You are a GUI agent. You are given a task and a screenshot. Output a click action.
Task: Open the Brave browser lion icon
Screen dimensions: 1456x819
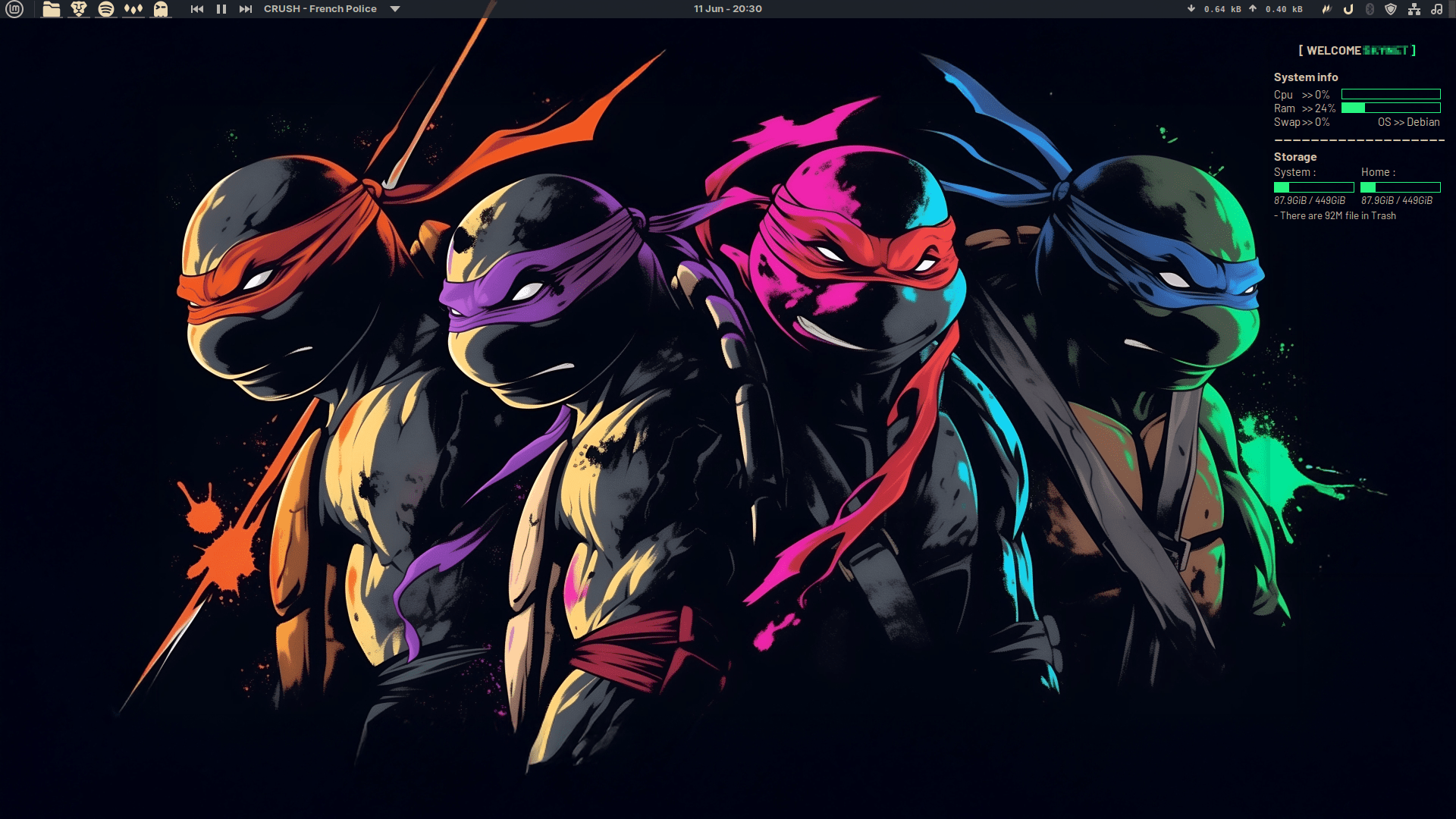[79, 9]
